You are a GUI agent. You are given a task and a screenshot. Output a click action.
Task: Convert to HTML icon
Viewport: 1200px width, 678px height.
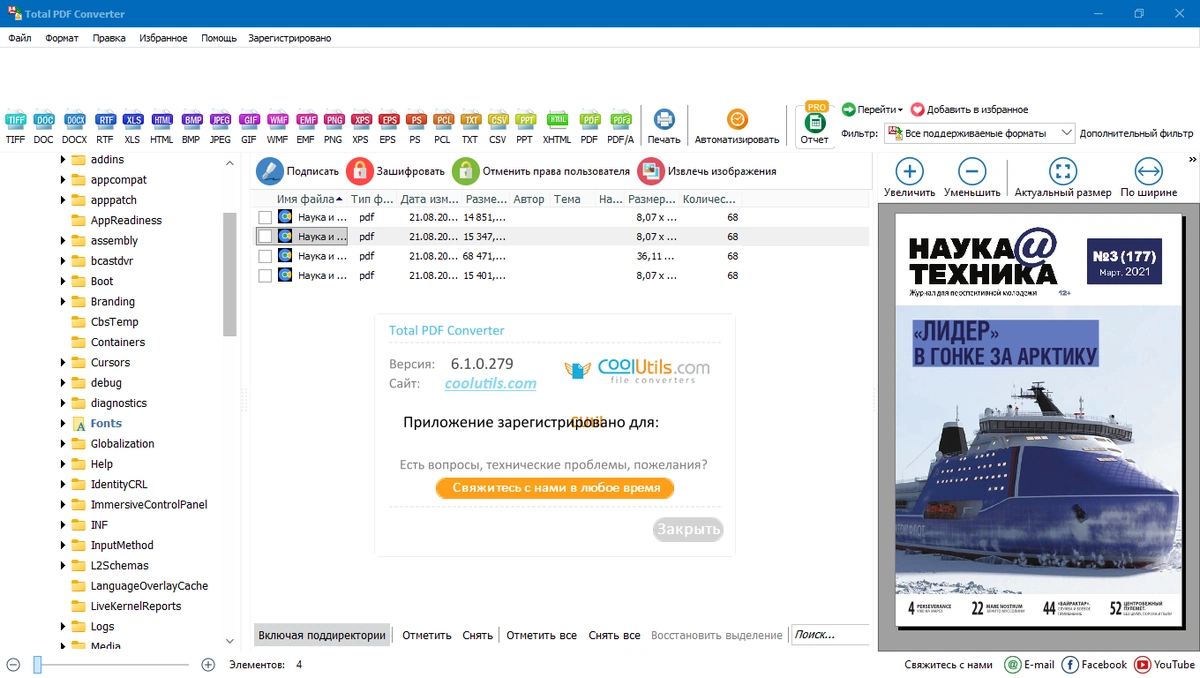click(162, 126)
